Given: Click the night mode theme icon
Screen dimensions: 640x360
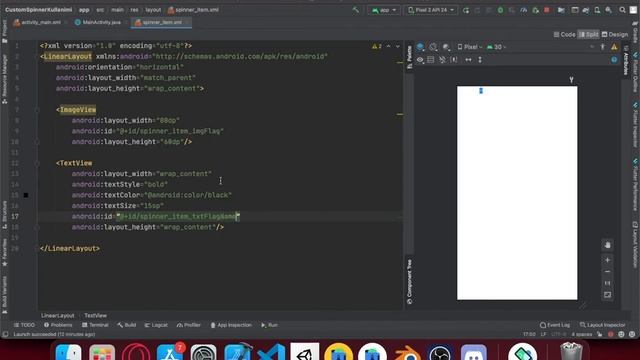Looking at the screenshot, I should pos(446,47).
